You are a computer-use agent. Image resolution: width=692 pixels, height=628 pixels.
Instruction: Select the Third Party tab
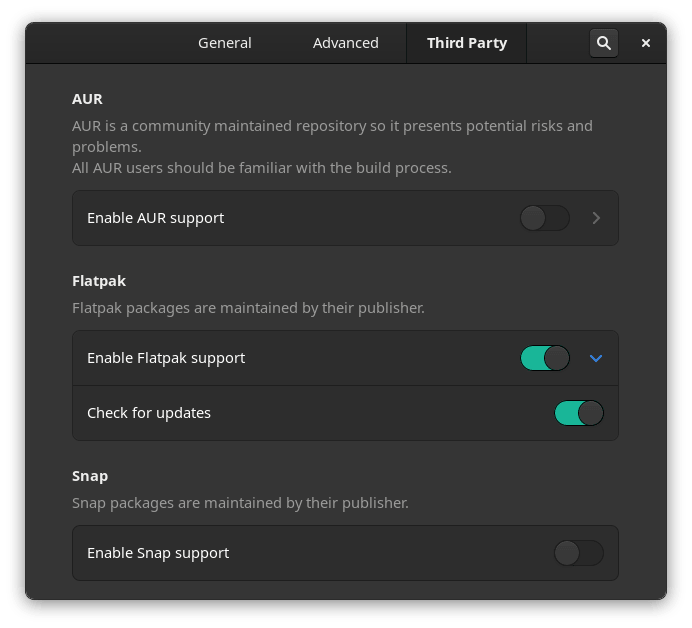466,43
